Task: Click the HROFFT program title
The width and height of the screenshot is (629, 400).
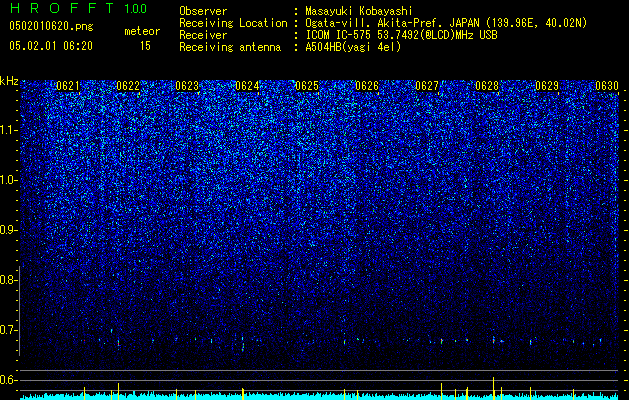Action: click(x=62, y=8)
